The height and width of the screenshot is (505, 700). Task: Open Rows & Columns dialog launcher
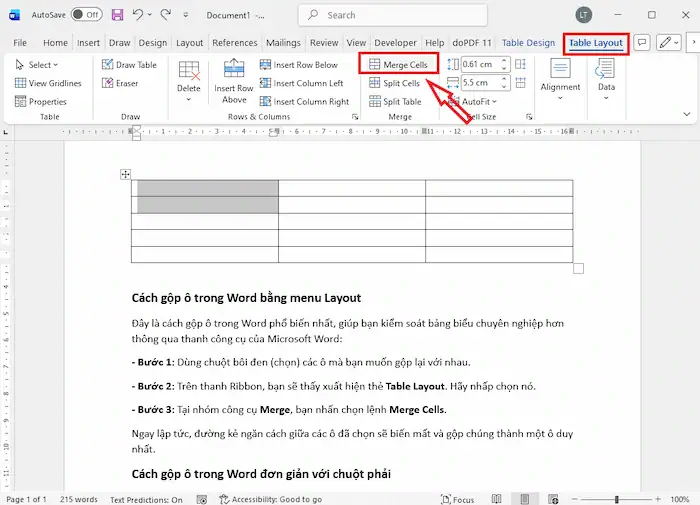(355, 117)
